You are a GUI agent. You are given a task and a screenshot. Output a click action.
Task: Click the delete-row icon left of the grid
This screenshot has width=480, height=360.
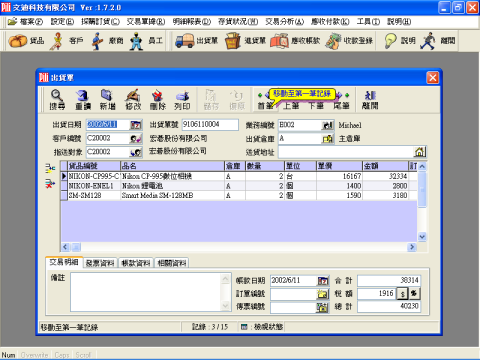coord(50,183)
